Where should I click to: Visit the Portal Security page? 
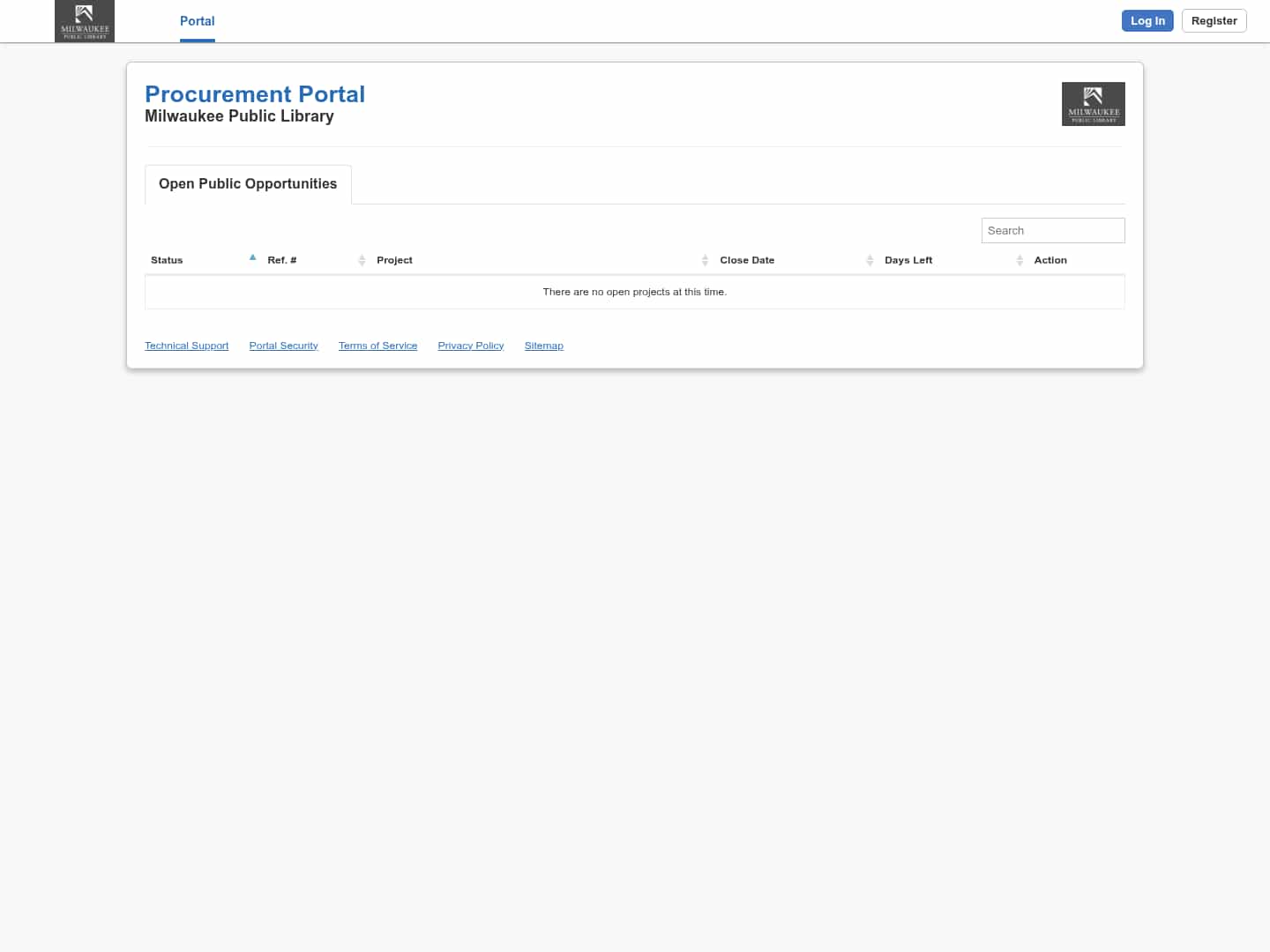click(283, 346)
